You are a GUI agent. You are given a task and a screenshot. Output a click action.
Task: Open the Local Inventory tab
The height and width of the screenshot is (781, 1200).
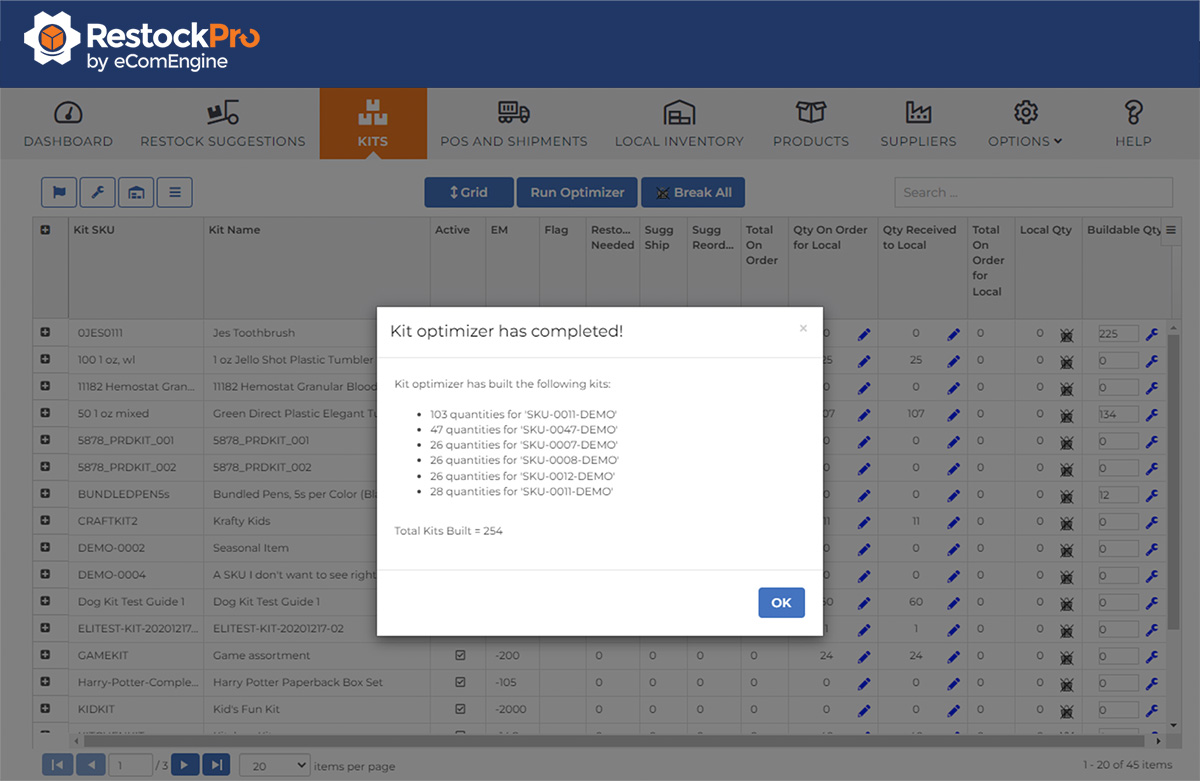679,124
